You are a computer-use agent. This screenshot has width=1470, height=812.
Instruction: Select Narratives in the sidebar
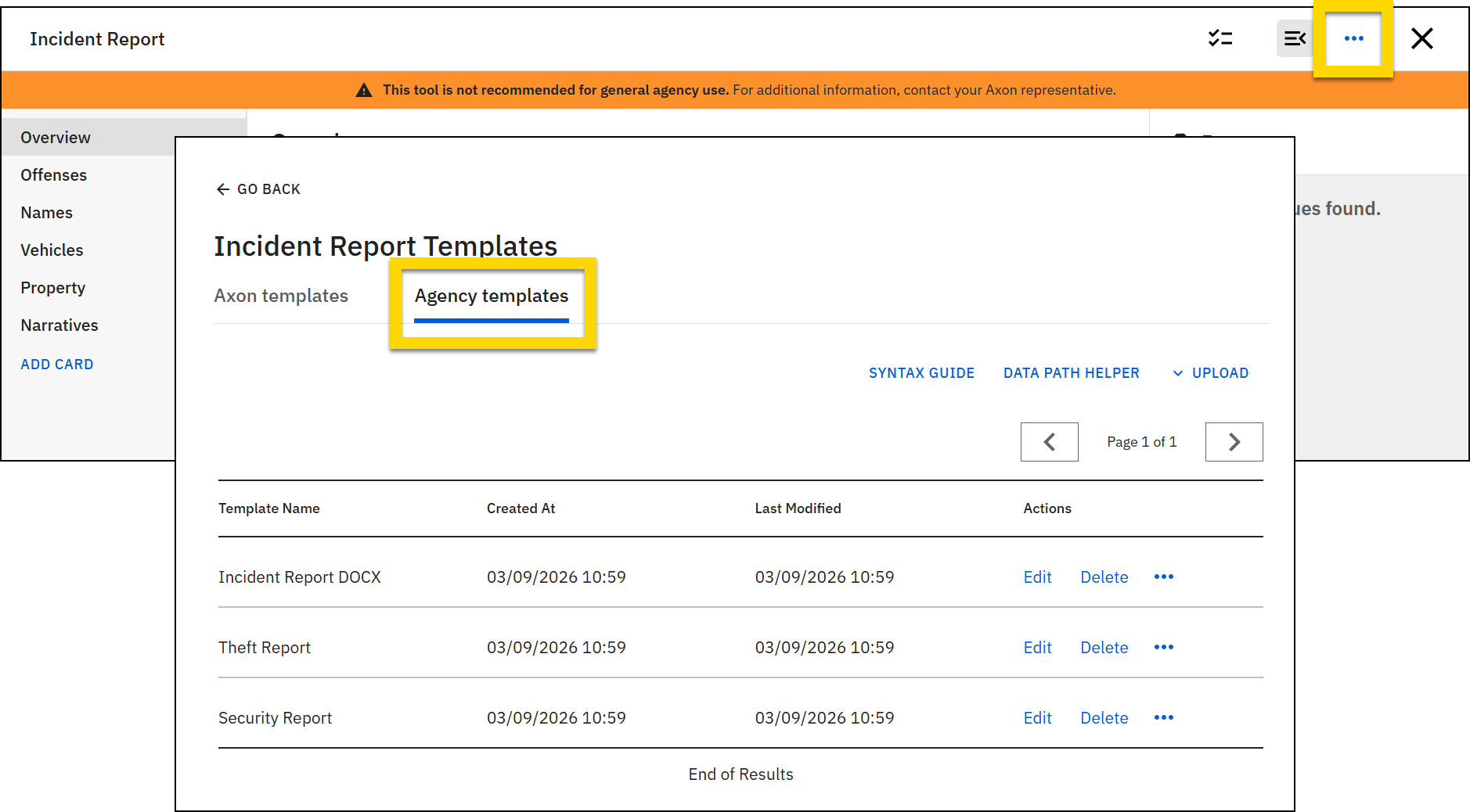pyautogui.click(x=59, y=325)
